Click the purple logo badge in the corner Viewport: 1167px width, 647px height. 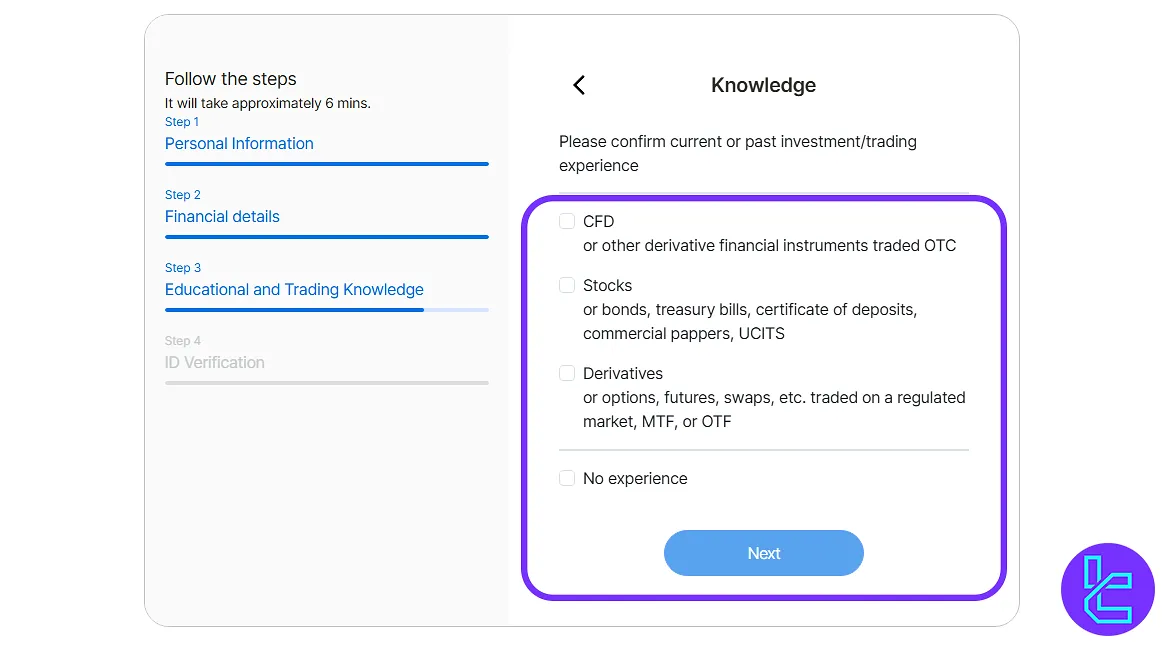pos(1107,589)
